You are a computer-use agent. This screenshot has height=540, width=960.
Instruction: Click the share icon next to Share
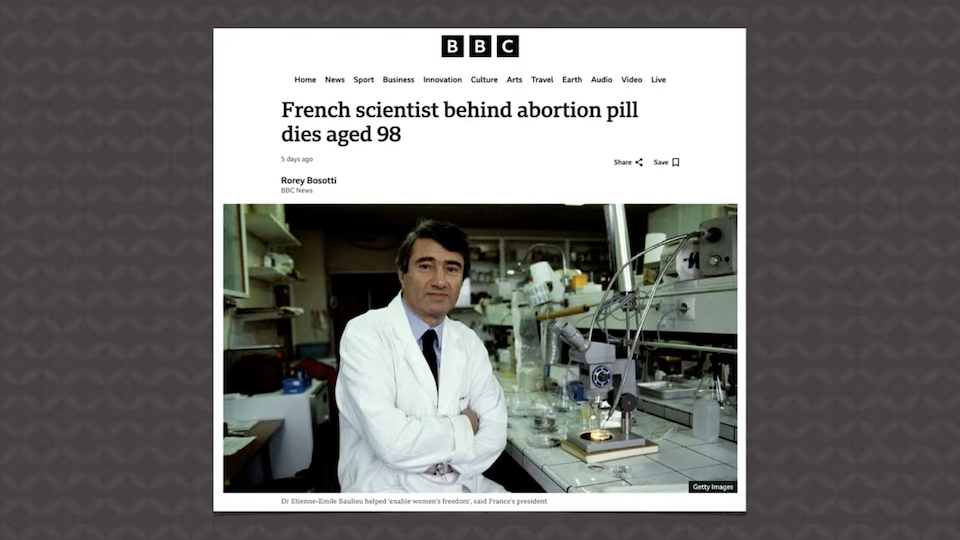coord(639,162)
